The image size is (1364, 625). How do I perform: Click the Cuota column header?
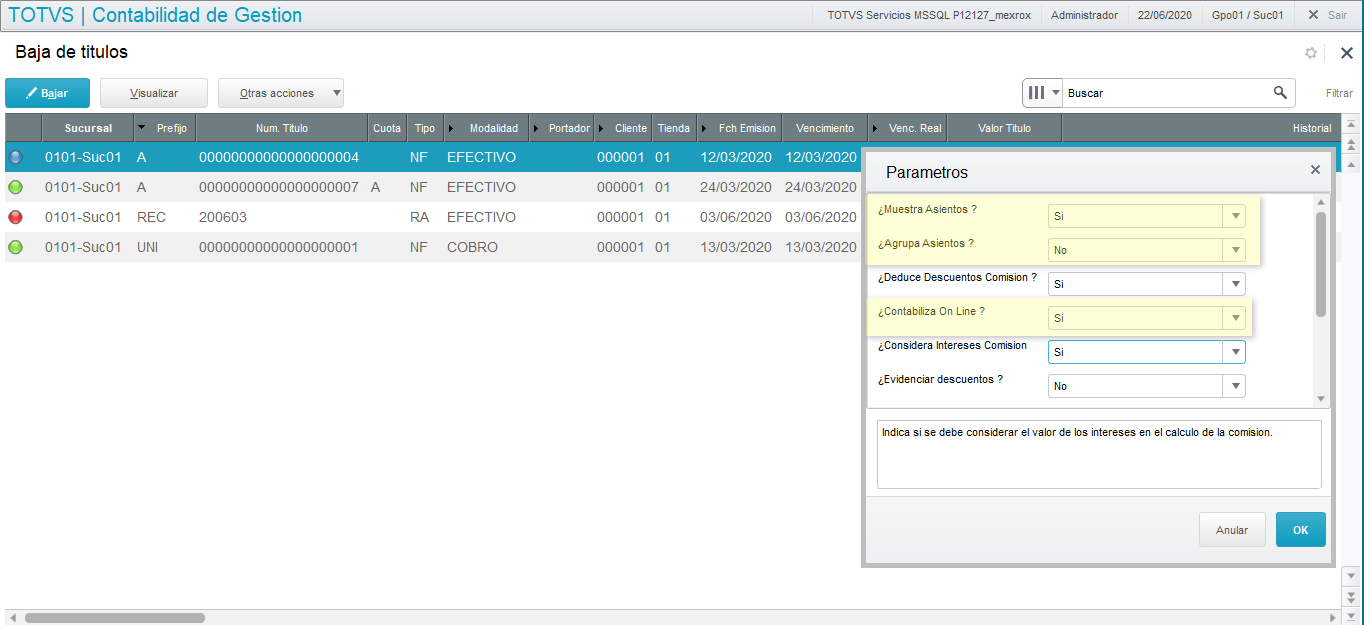(387, 128)
